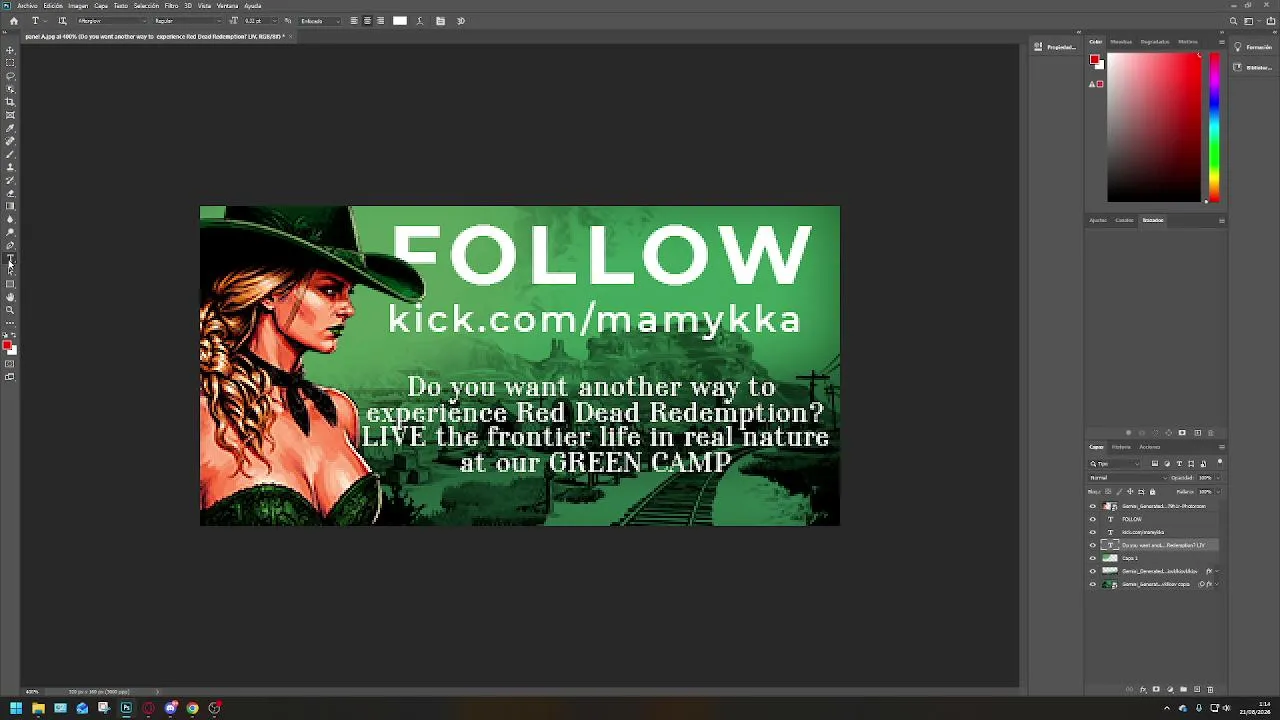Hide the FOLLOW text layer

click(x=1092, y=519)
